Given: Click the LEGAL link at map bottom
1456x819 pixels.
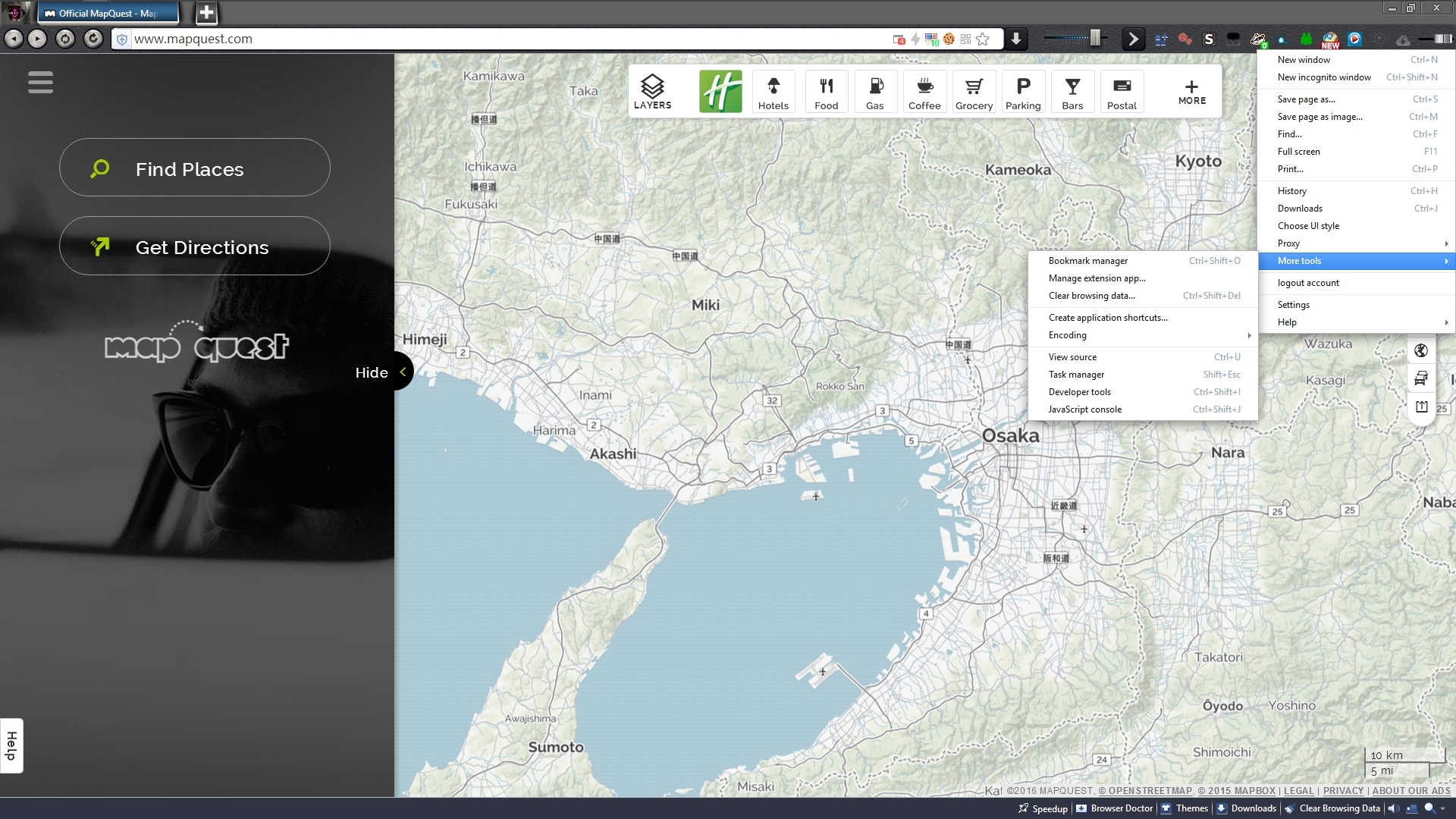Looking at the screenshot, I should tap(1298, 790).
